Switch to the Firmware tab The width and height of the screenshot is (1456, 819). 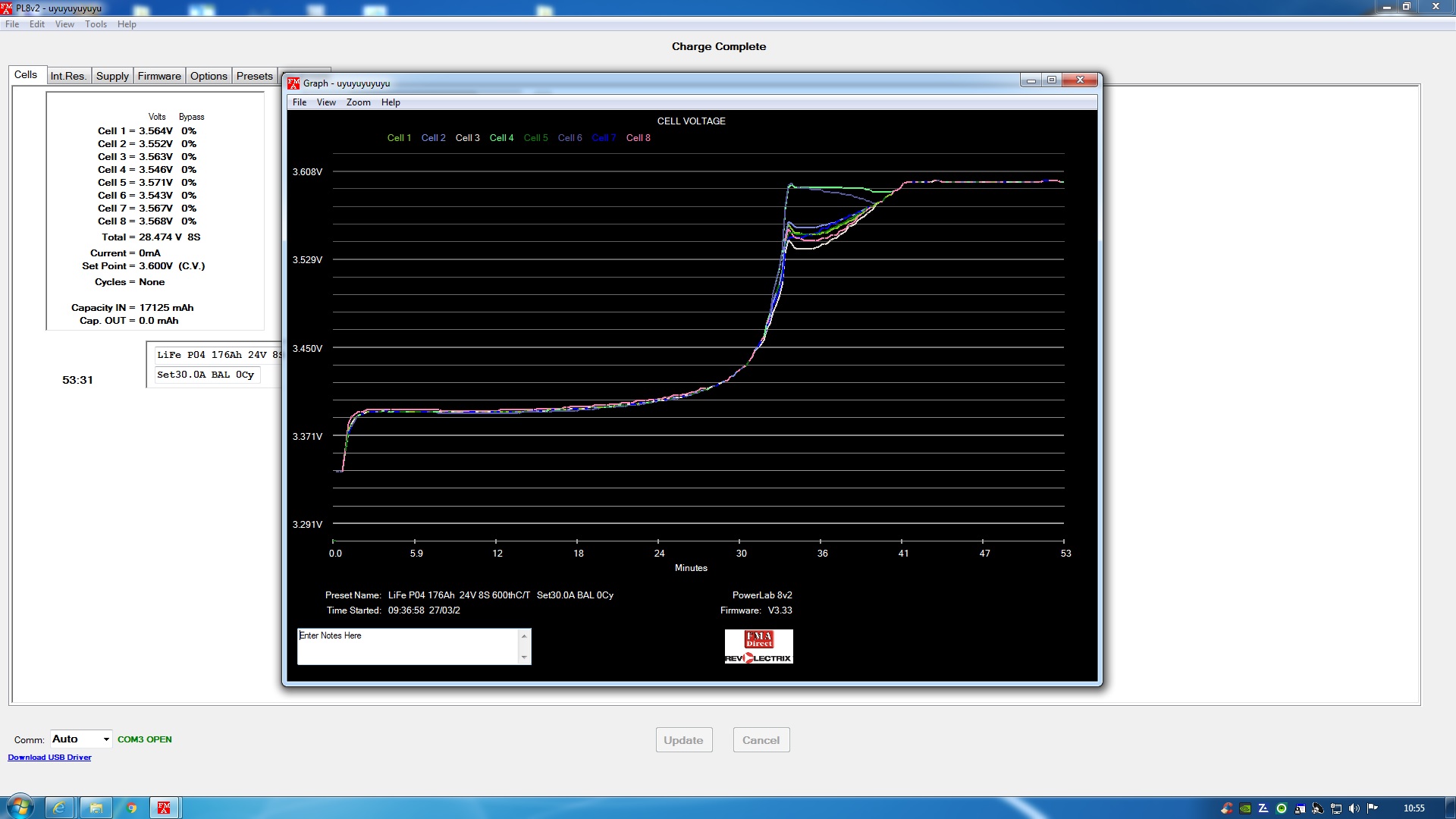[159, 76]
